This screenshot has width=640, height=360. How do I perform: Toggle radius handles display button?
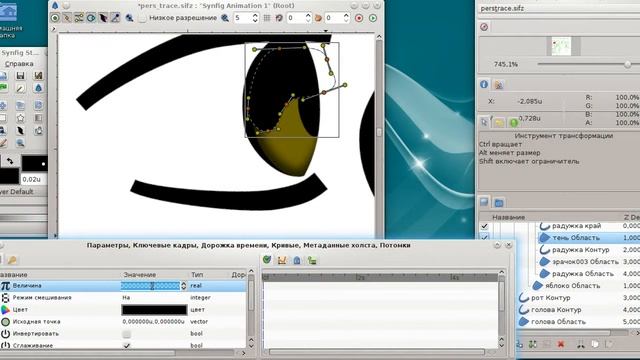pyautogui.click(x=91, y=18)
